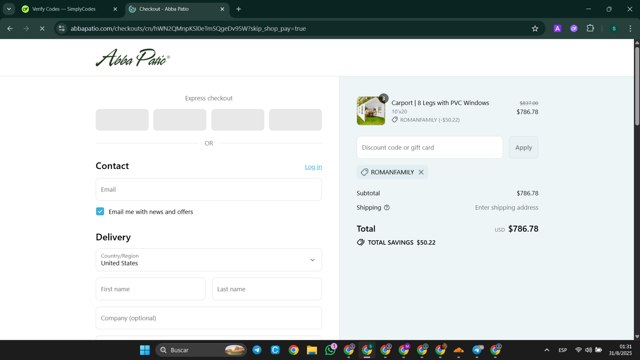Click the Log in link

[x=313, y=167]
